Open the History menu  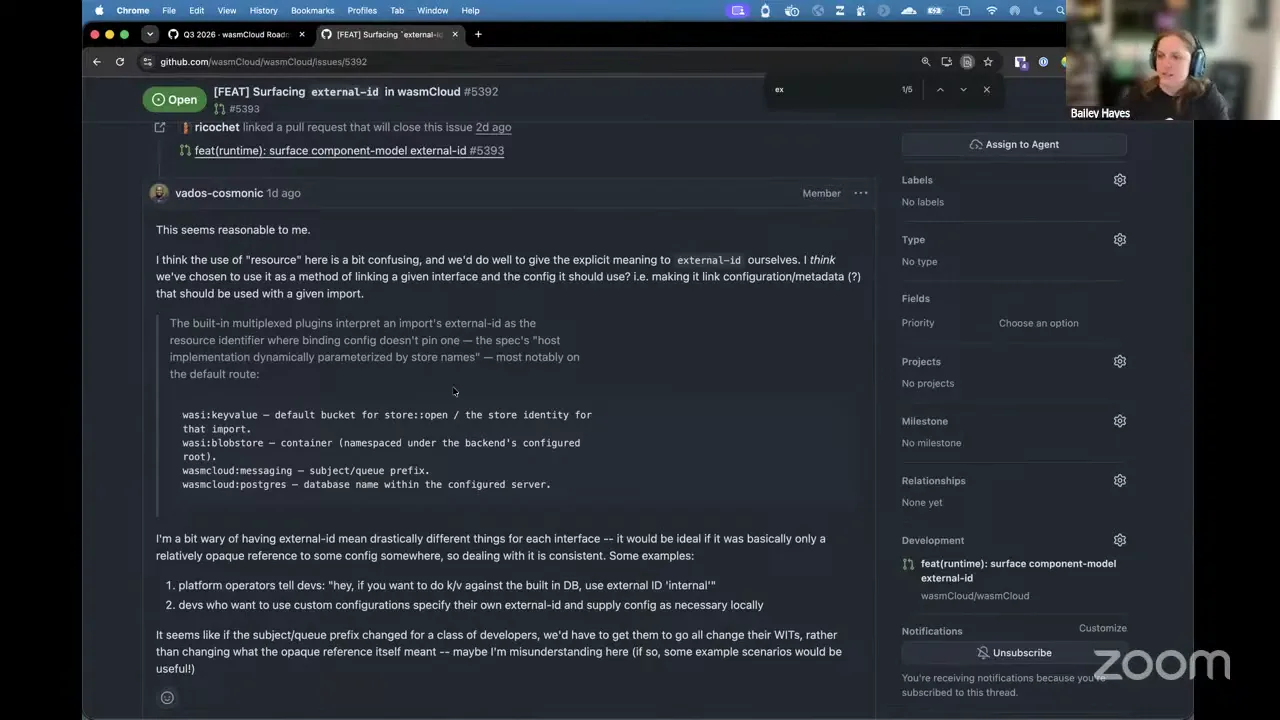point(264,10)
